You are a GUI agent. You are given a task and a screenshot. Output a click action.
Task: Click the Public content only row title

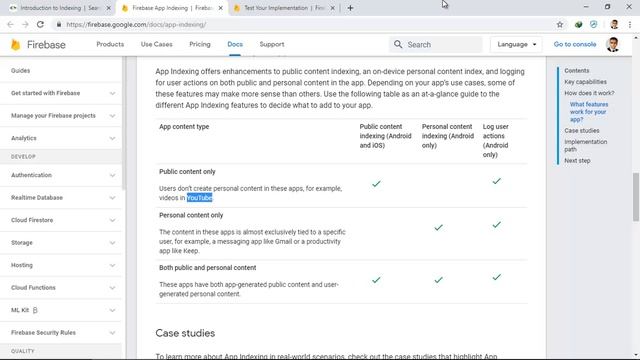coord(187,171)
